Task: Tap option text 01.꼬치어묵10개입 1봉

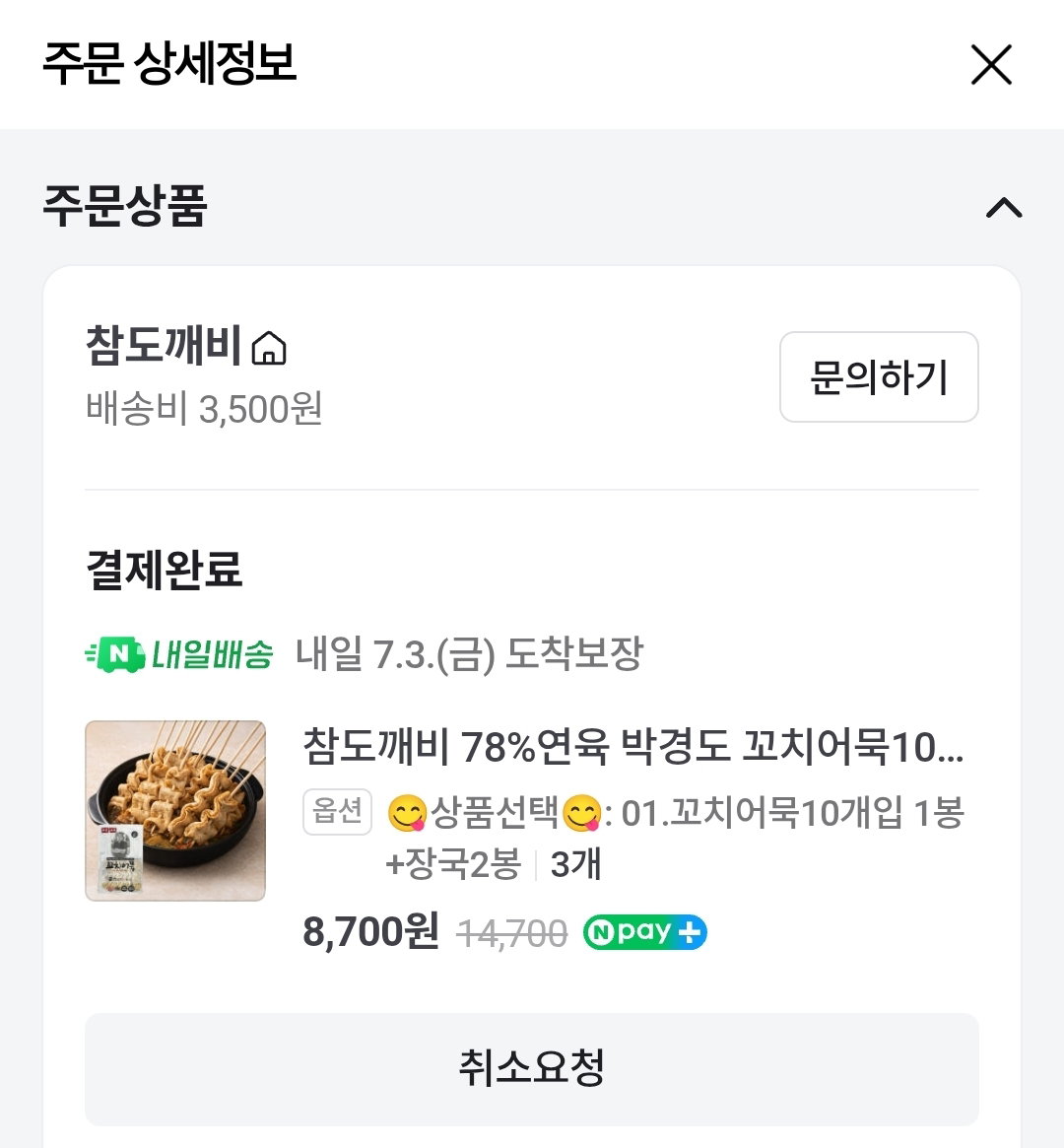Action: pyautogui.click(x=792, y=813)
